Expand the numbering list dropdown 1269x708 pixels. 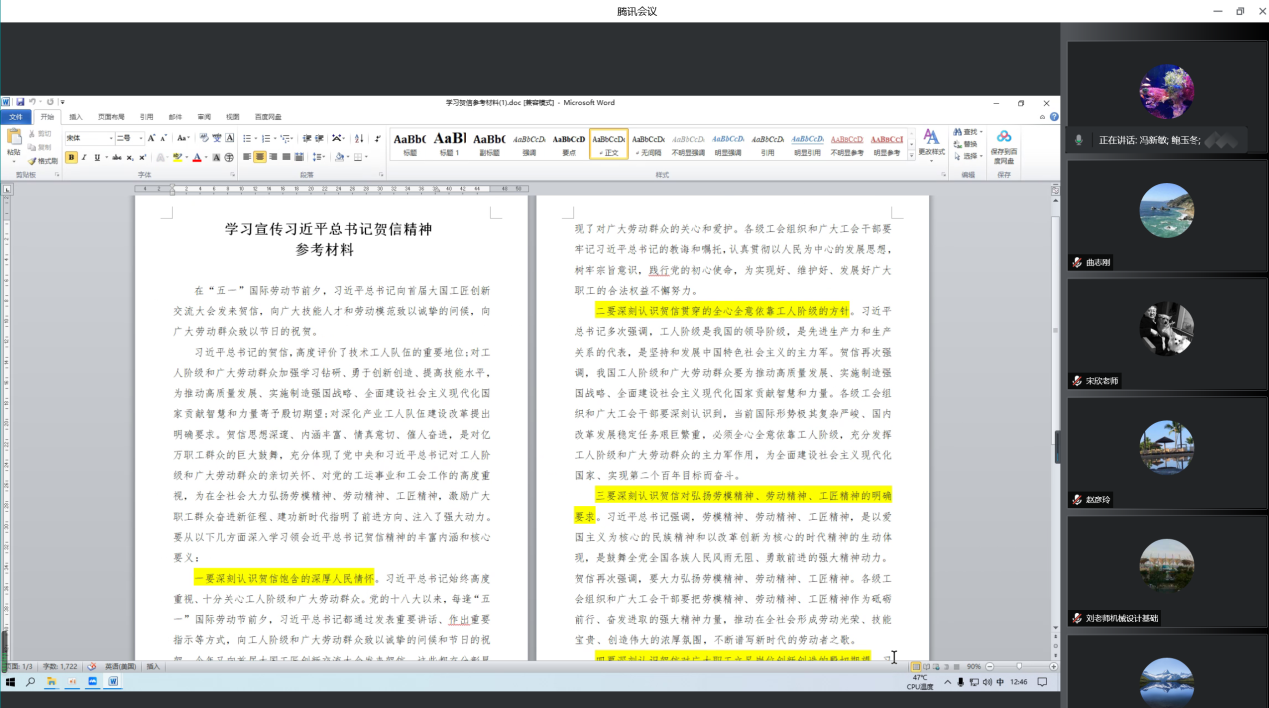(x=274, y=138)
